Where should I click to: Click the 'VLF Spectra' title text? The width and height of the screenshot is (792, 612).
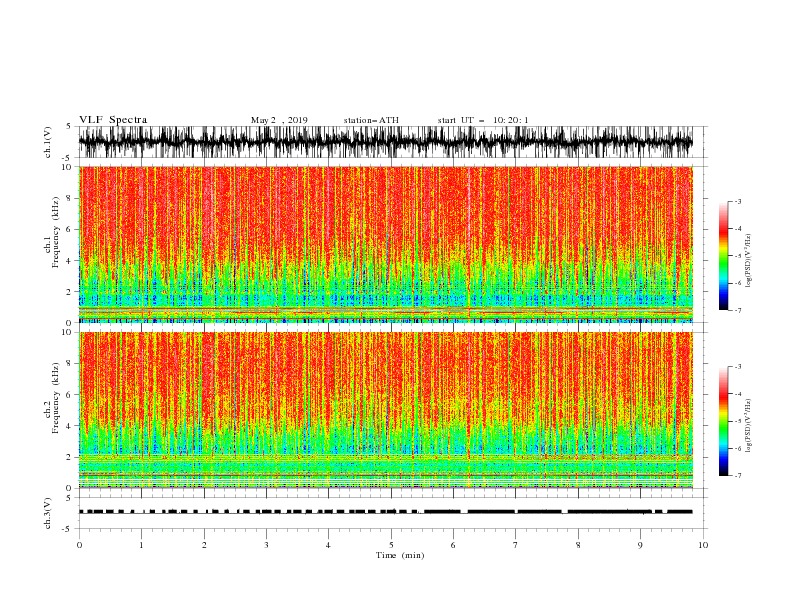[113, 120]
